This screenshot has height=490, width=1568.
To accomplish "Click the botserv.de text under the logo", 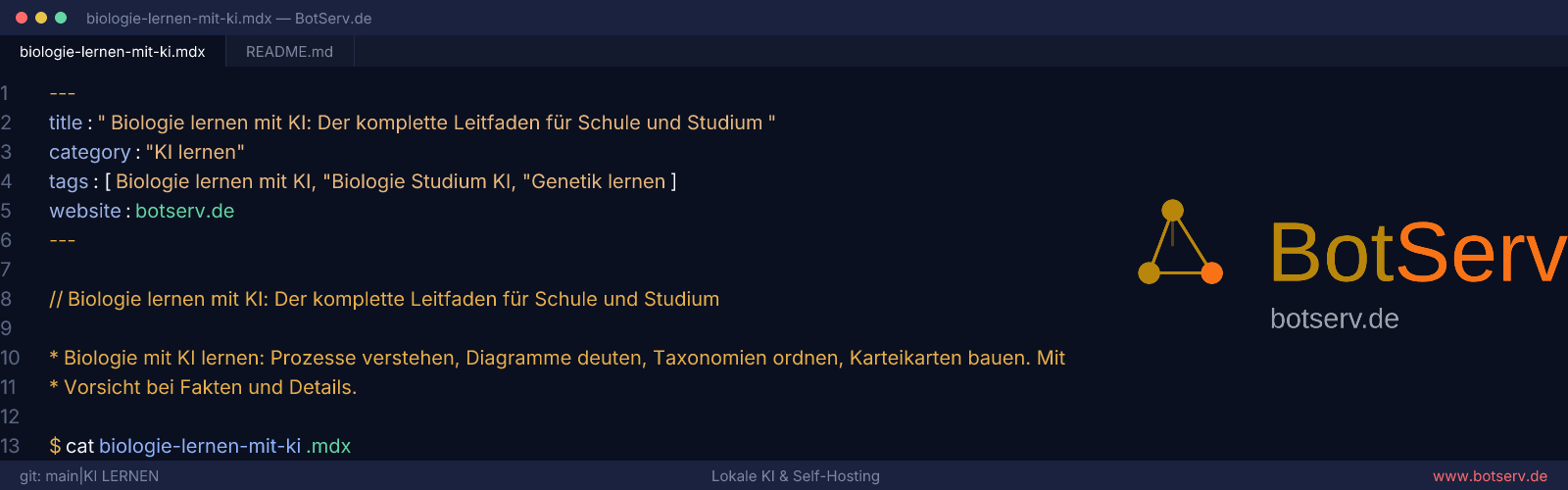I will [1334, 318].
